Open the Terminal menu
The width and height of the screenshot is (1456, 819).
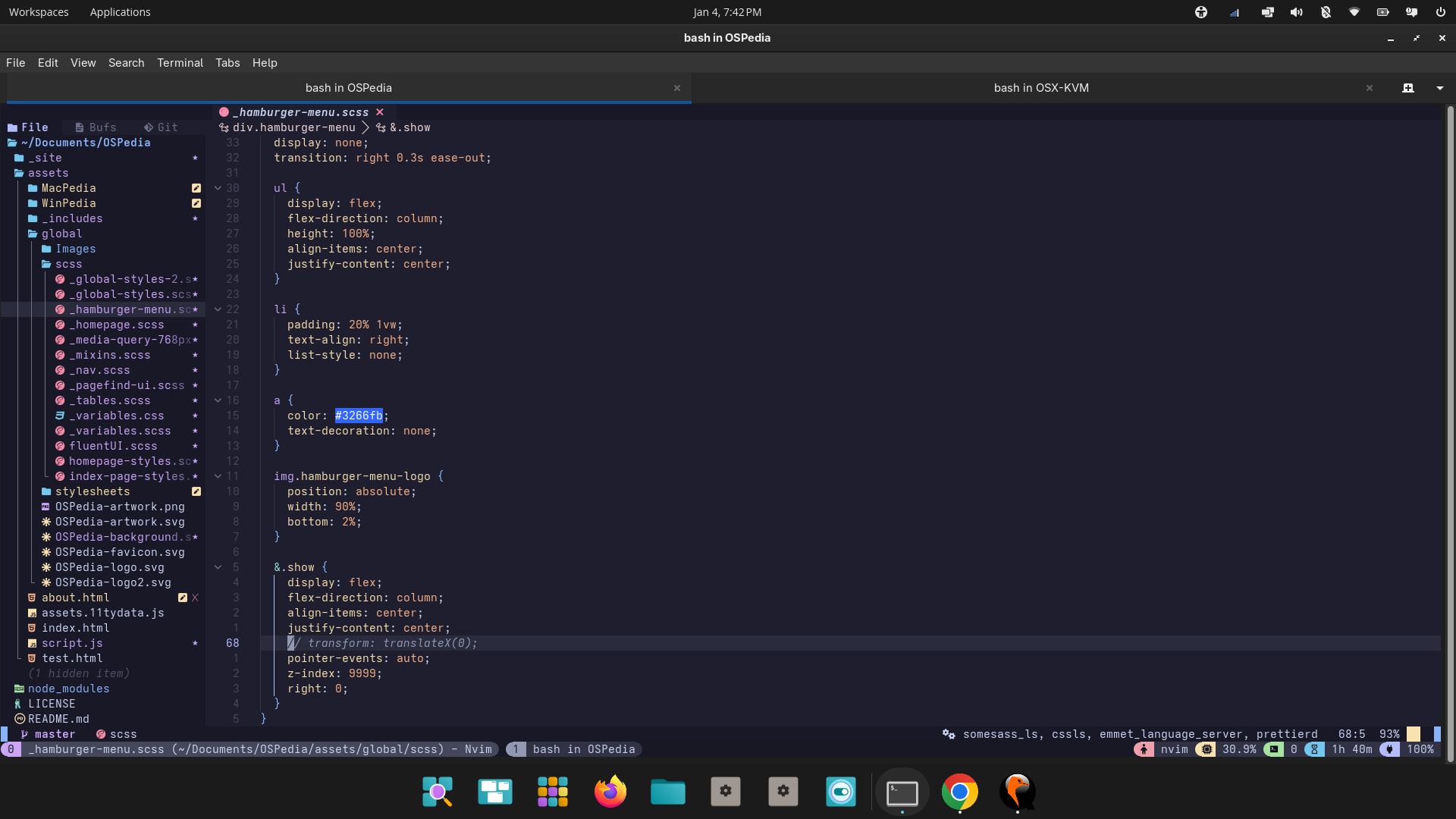point(180,63)
